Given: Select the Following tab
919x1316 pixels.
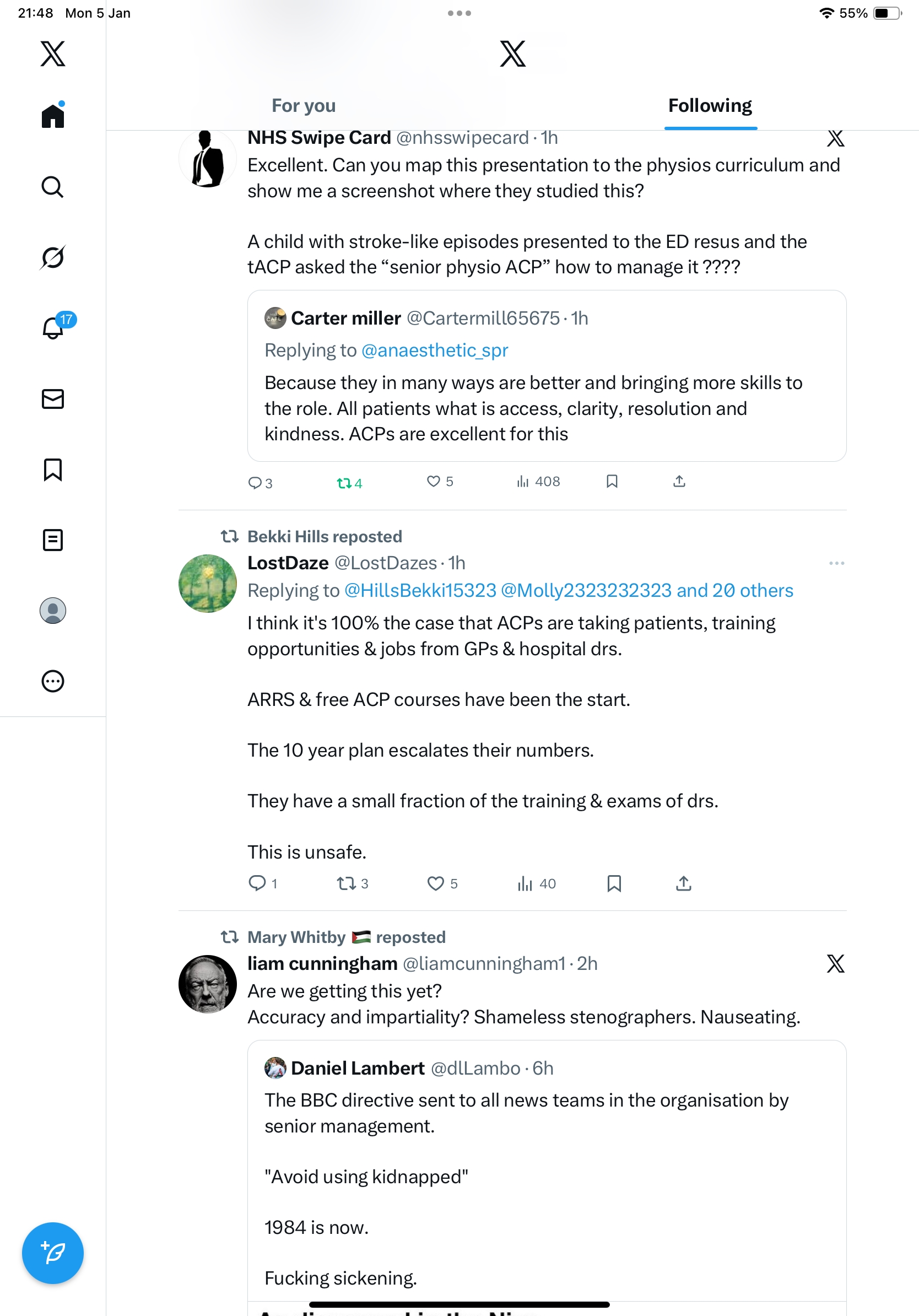Looking at the screenshot, I should coord(710,106).
